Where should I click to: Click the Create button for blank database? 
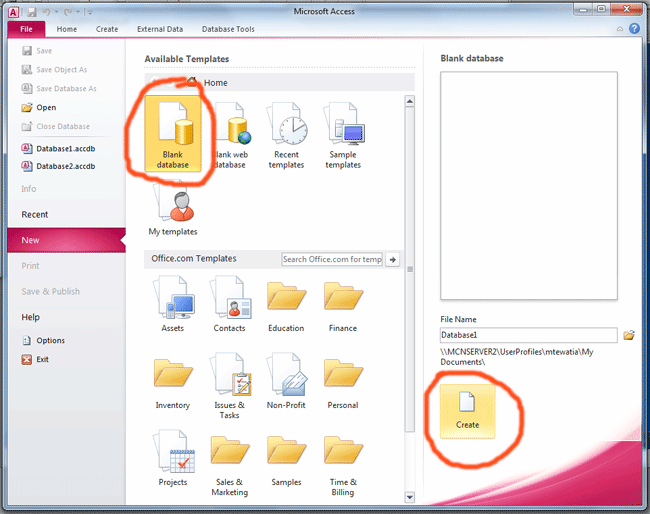tap(468, 411)
